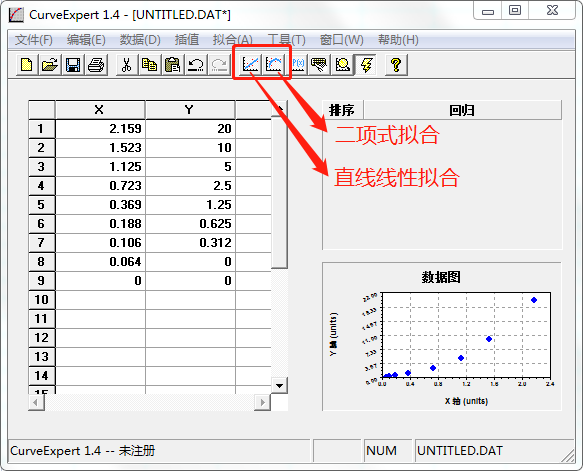Select X cell value 2.159
The height and width of the screenshot is (471, 583).
(x=100, y=129)
